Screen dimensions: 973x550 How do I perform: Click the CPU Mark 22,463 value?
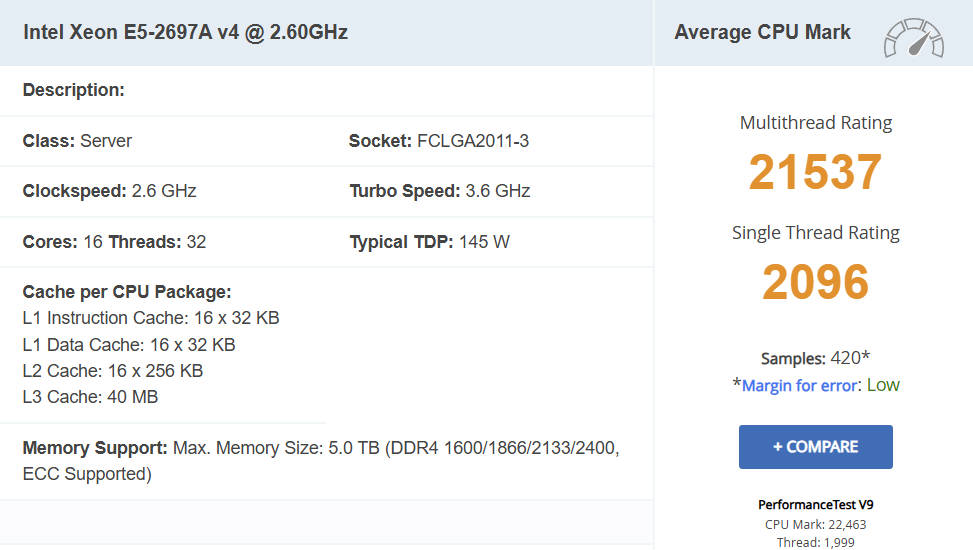coord(815,524)
